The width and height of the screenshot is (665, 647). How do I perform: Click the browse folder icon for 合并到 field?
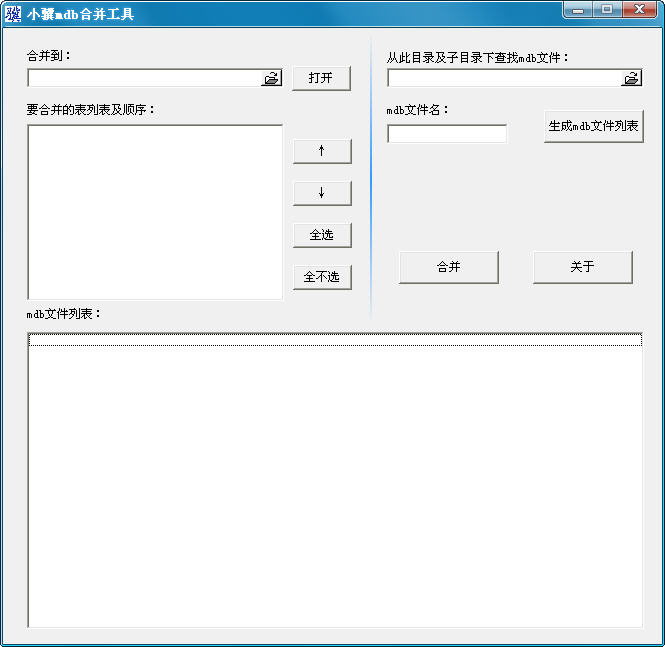pos(271,78)
